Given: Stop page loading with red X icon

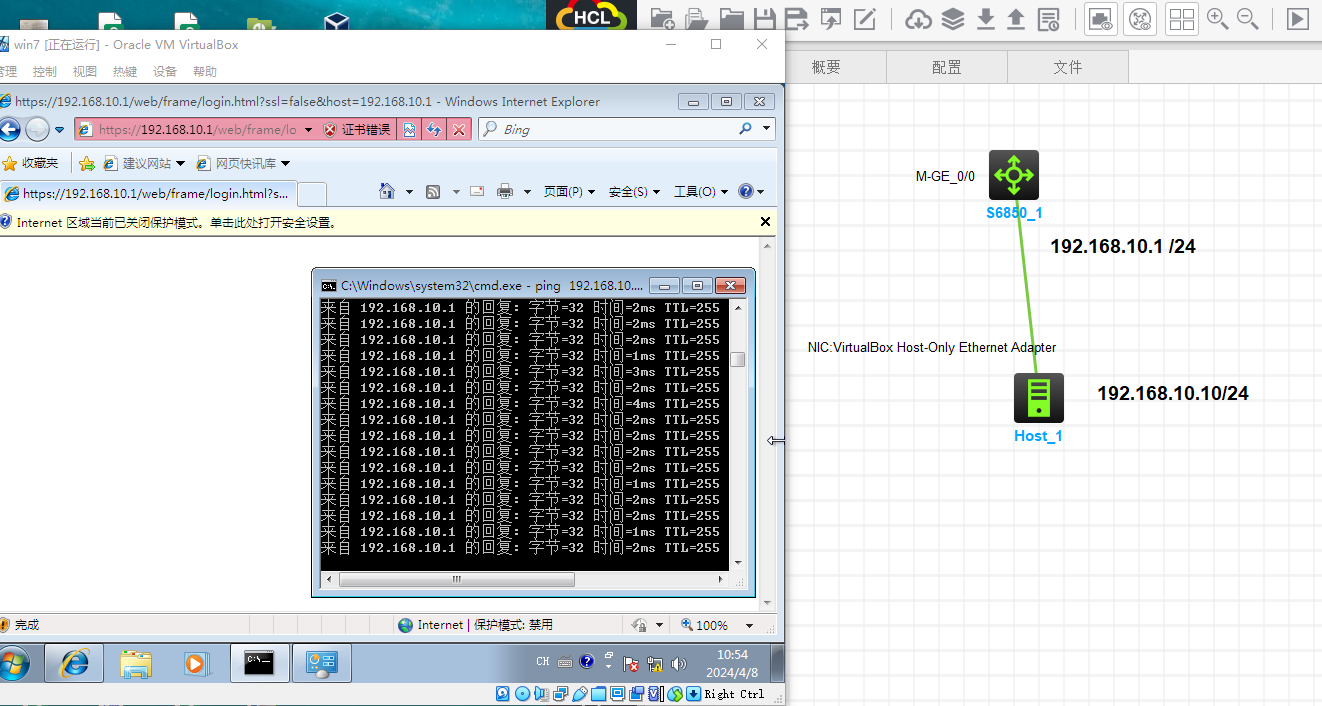Looking at the screenshot, I should pos(459,129).
